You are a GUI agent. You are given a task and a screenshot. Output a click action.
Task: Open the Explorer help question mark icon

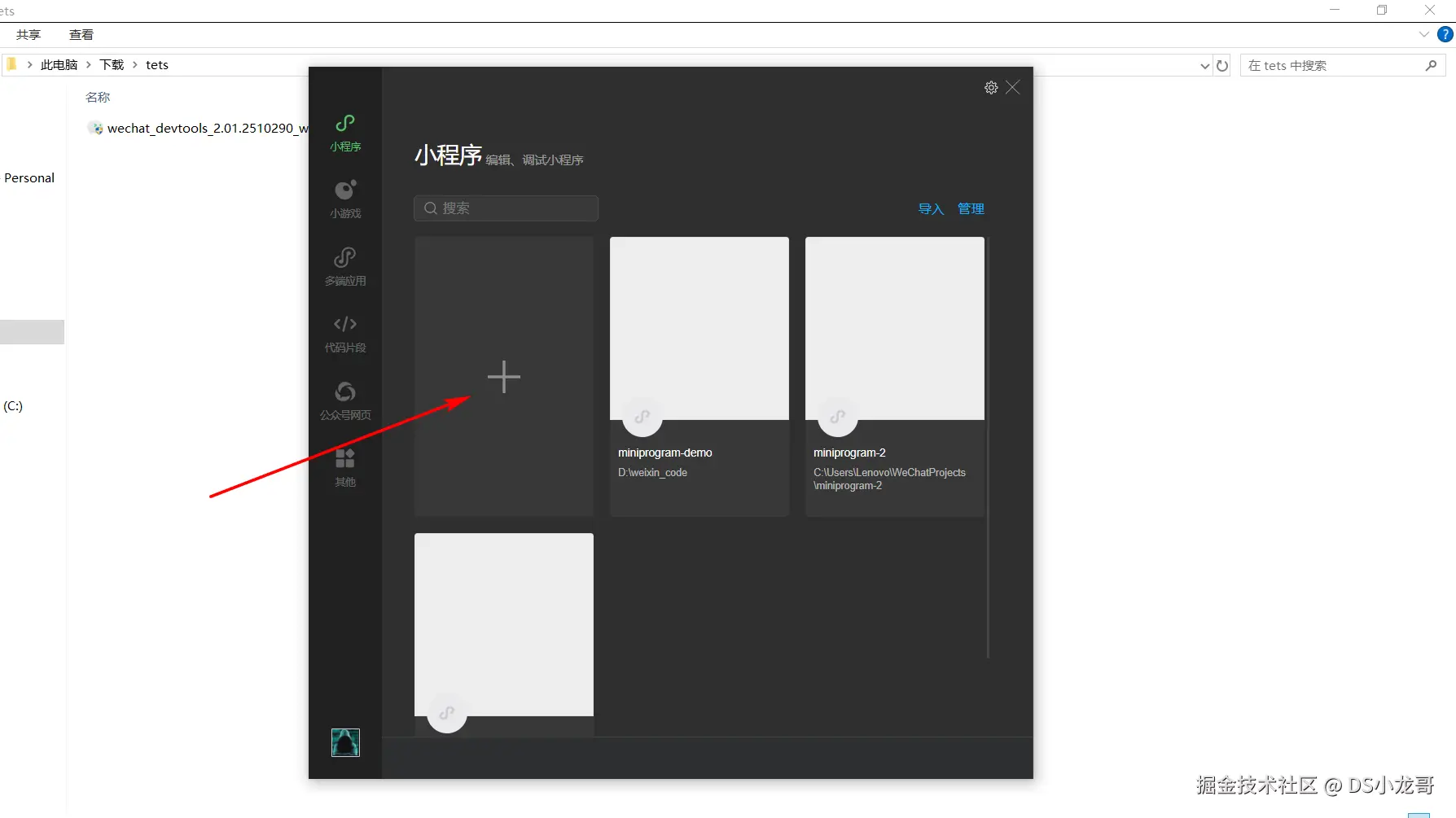tap(1445, 34)
